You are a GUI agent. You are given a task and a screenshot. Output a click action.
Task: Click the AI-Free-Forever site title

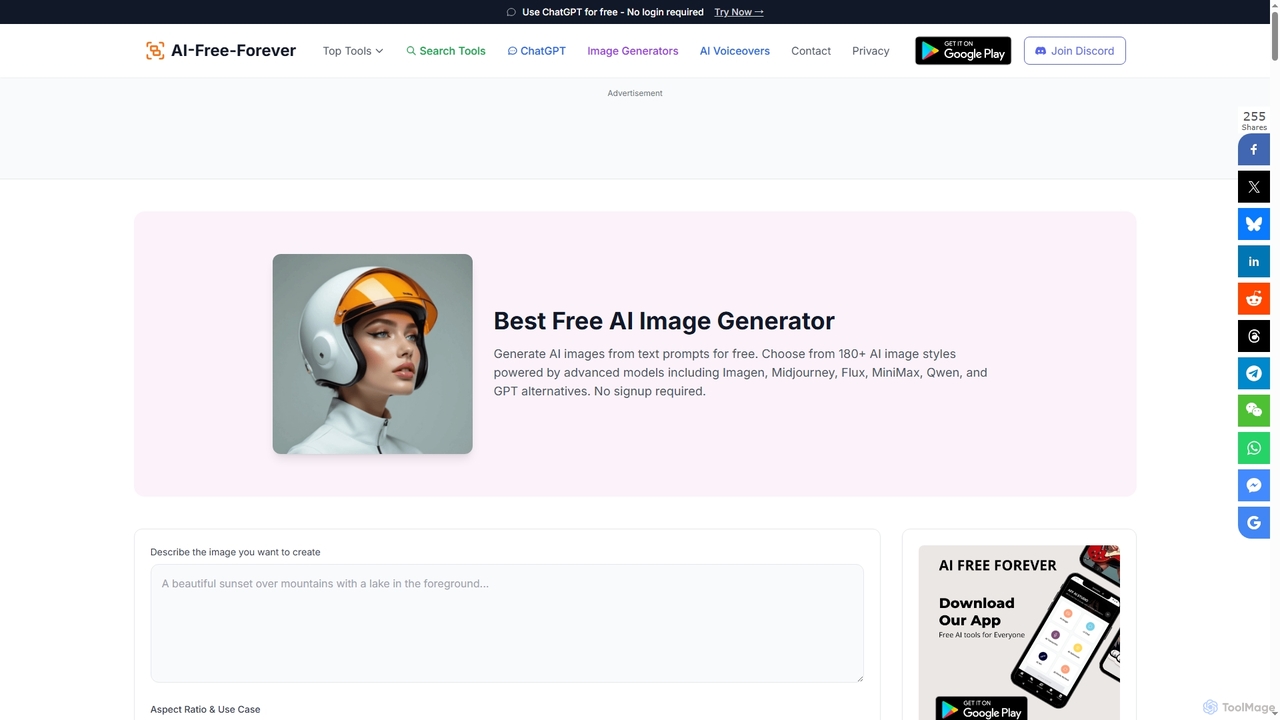pyautogui.click(x=233, y=51)
